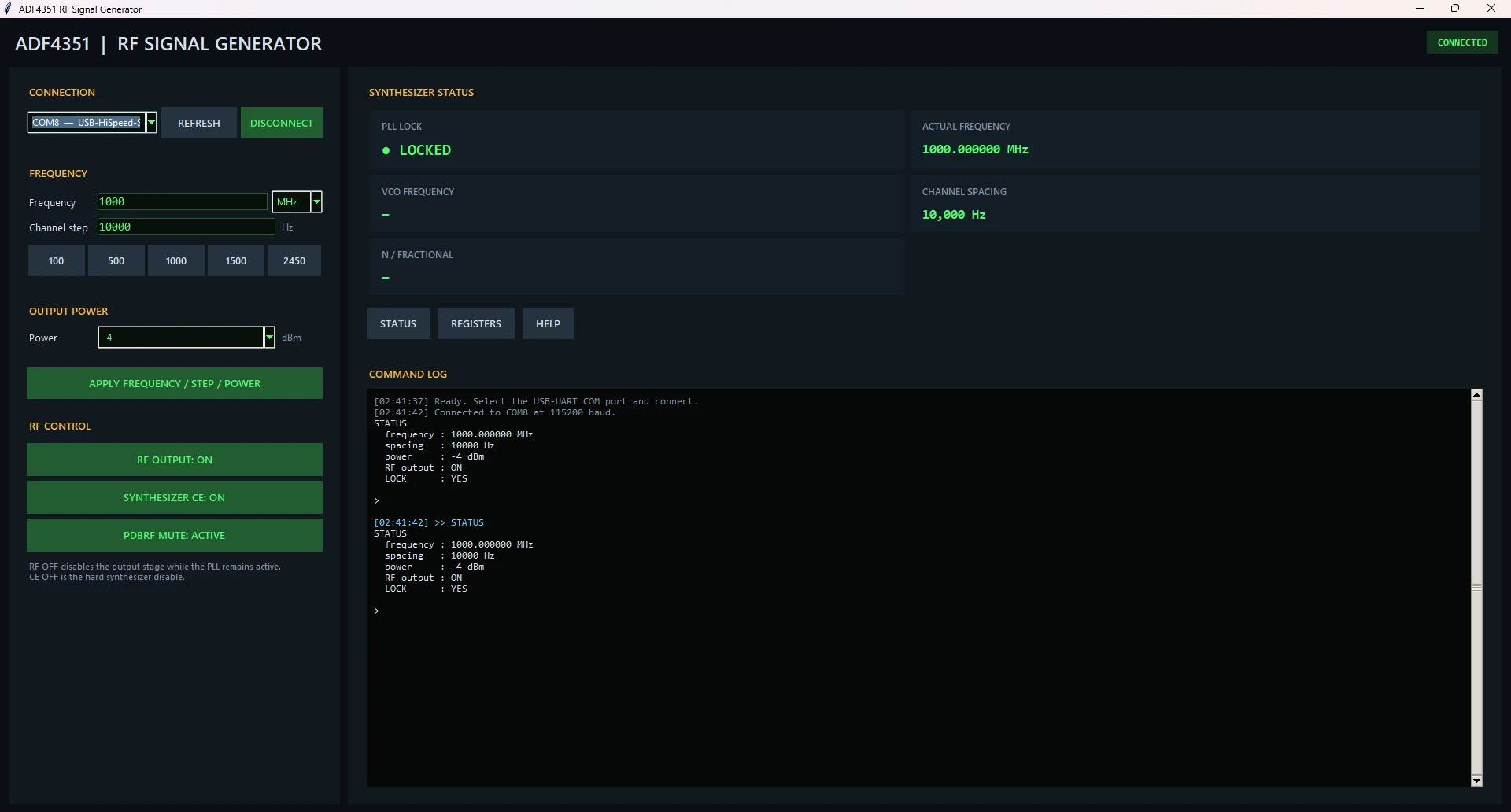Click the Channel step input field
This screenshot has width=1511, height=812.
pyautogui.click(x=187, y=227)
